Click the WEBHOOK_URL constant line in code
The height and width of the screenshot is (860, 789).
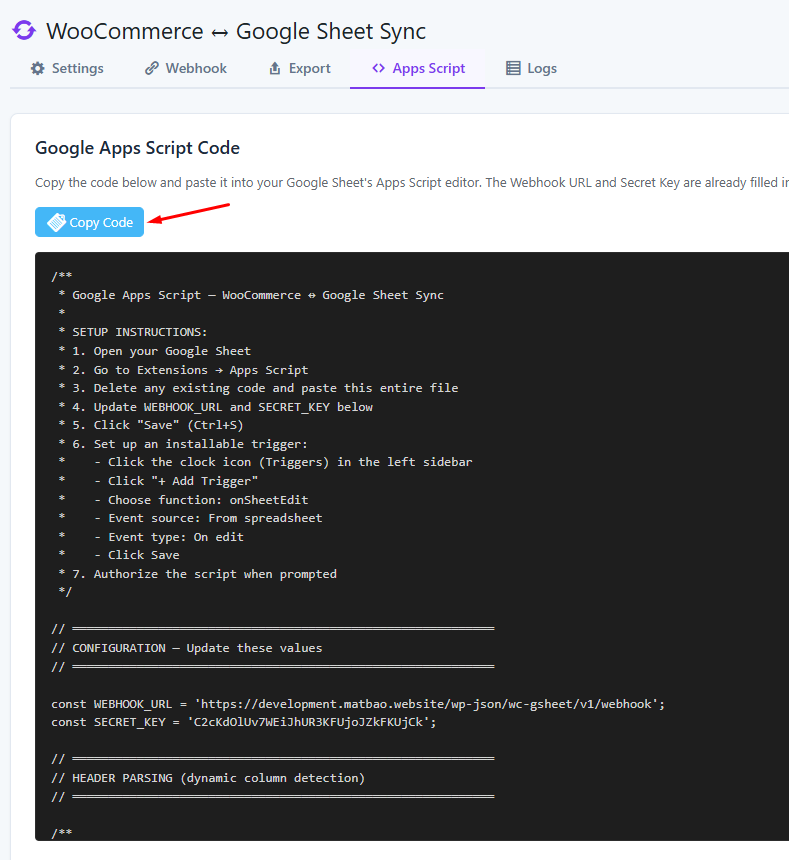coord(358,704)
